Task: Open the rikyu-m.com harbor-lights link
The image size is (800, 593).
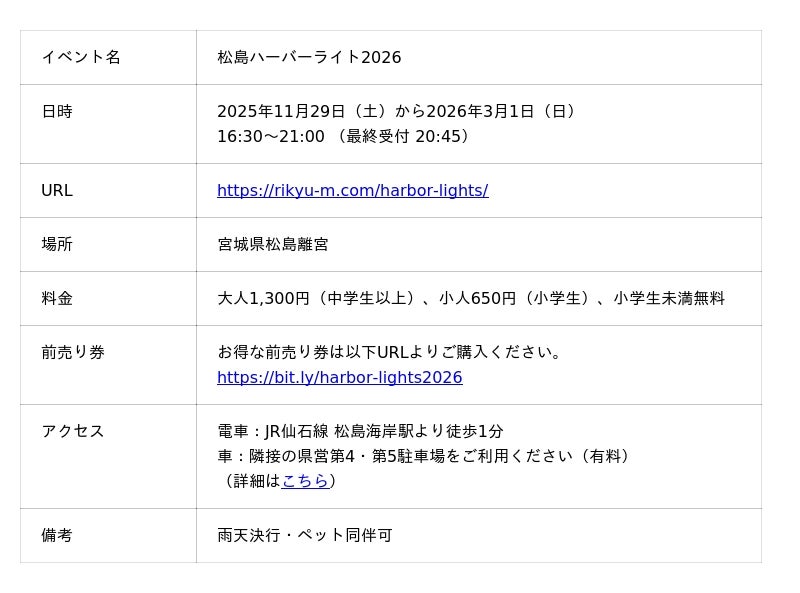Action: point(352,190)
